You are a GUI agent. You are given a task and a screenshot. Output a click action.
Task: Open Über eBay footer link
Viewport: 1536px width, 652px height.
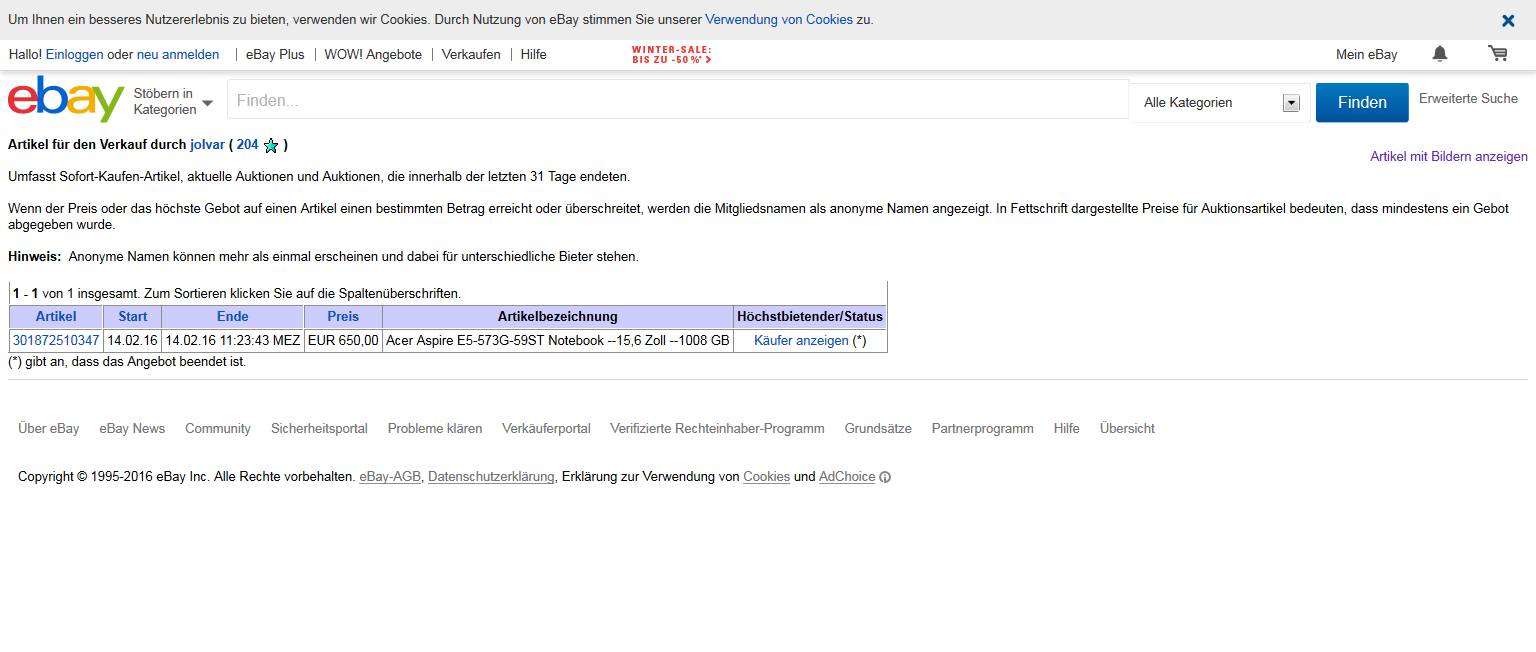pyautogui.click(x=49, y=429)
